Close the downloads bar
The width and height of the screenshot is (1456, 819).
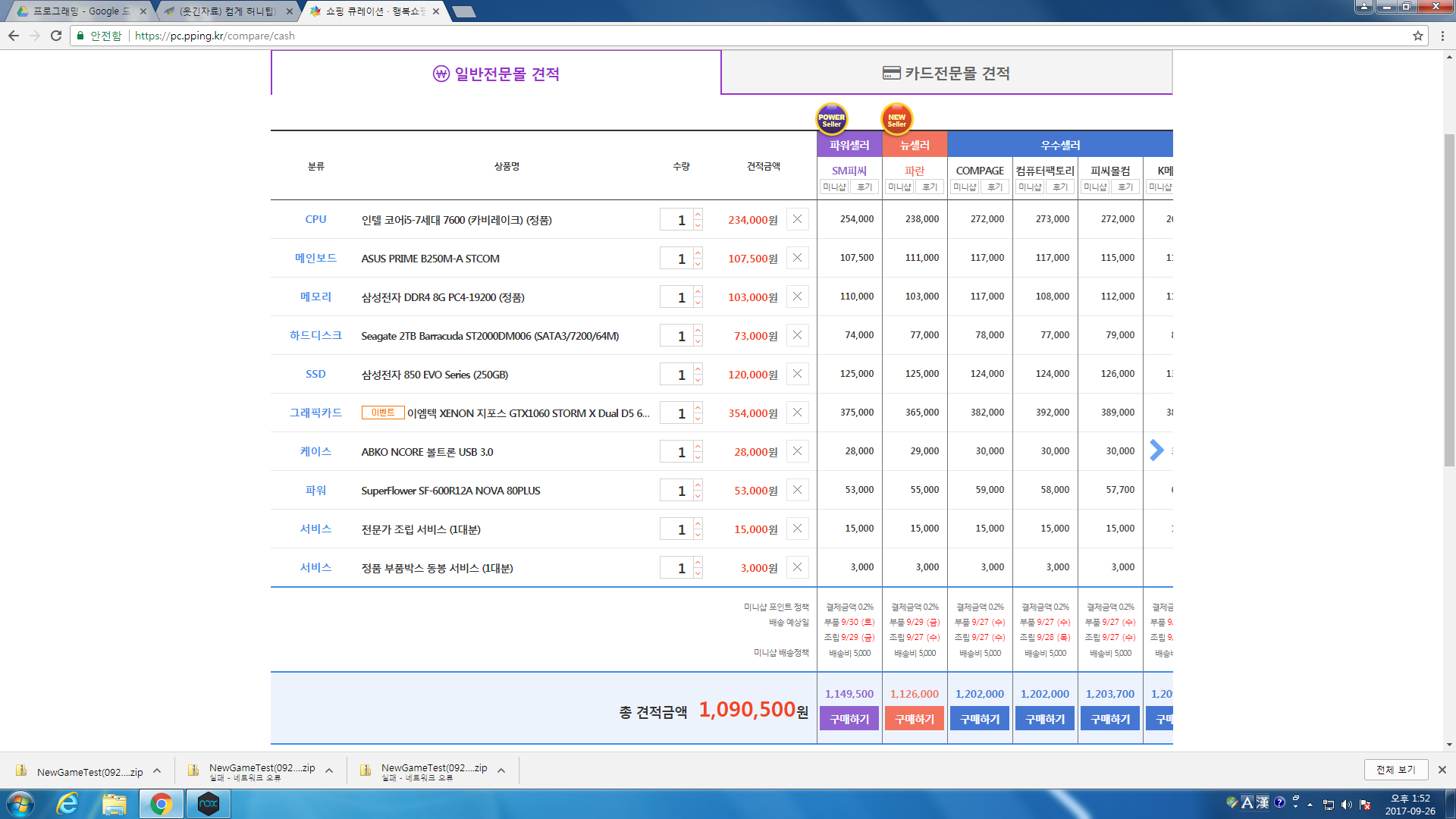tap(1442, 770)
